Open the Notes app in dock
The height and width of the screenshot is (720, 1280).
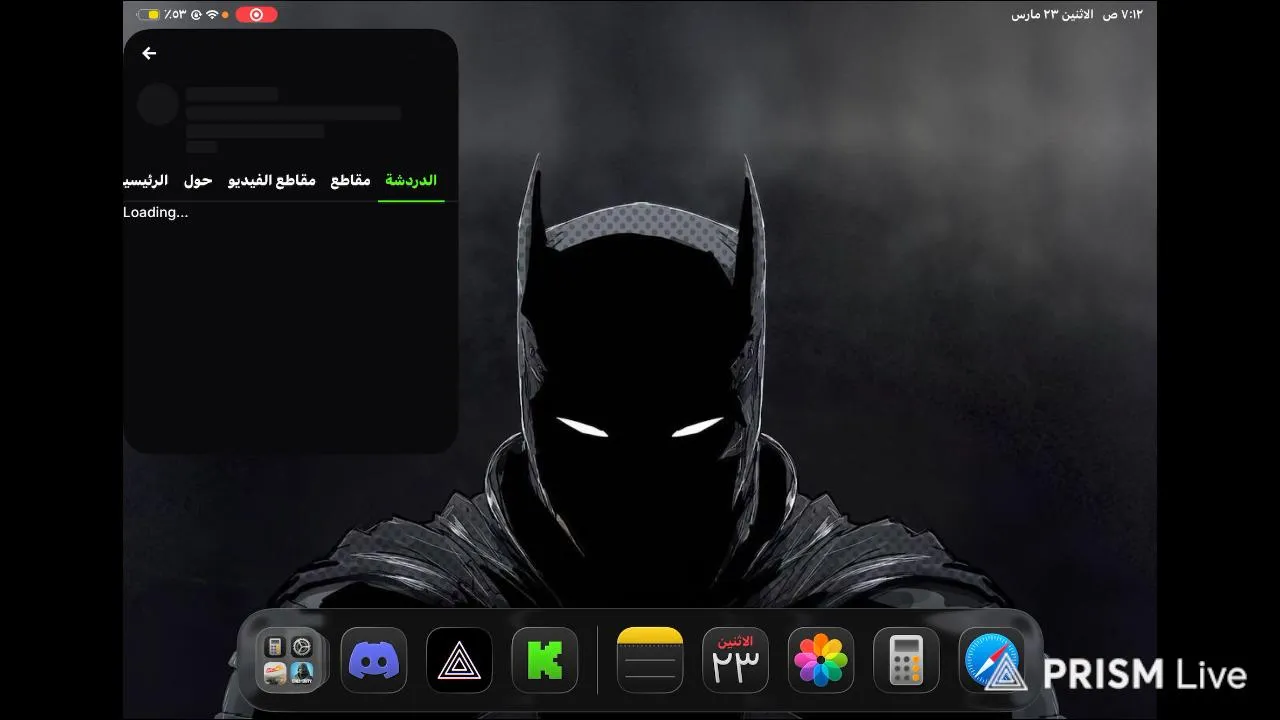point(650,660)
